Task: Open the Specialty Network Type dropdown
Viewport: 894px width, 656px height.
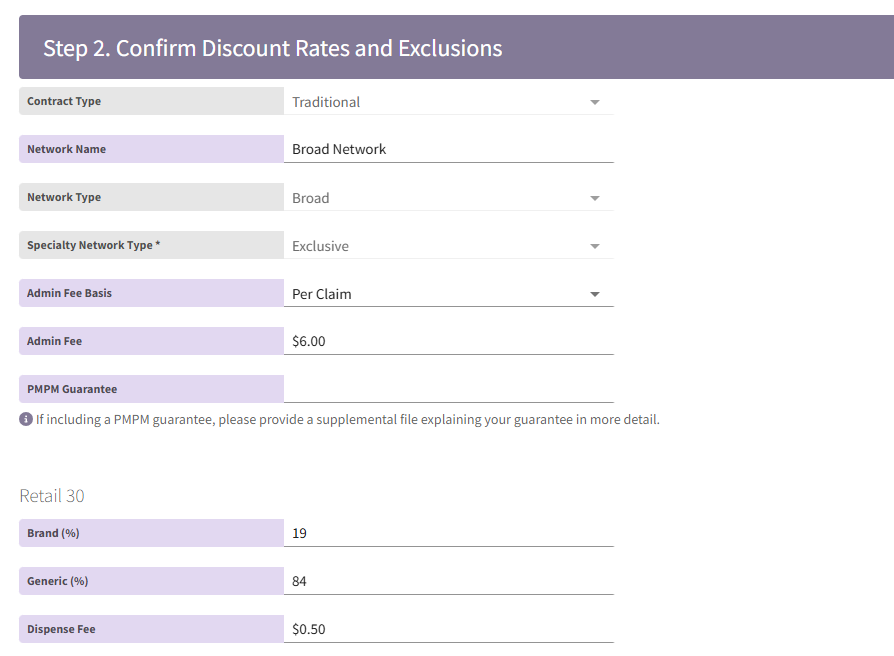Action: tap(448, 246)
